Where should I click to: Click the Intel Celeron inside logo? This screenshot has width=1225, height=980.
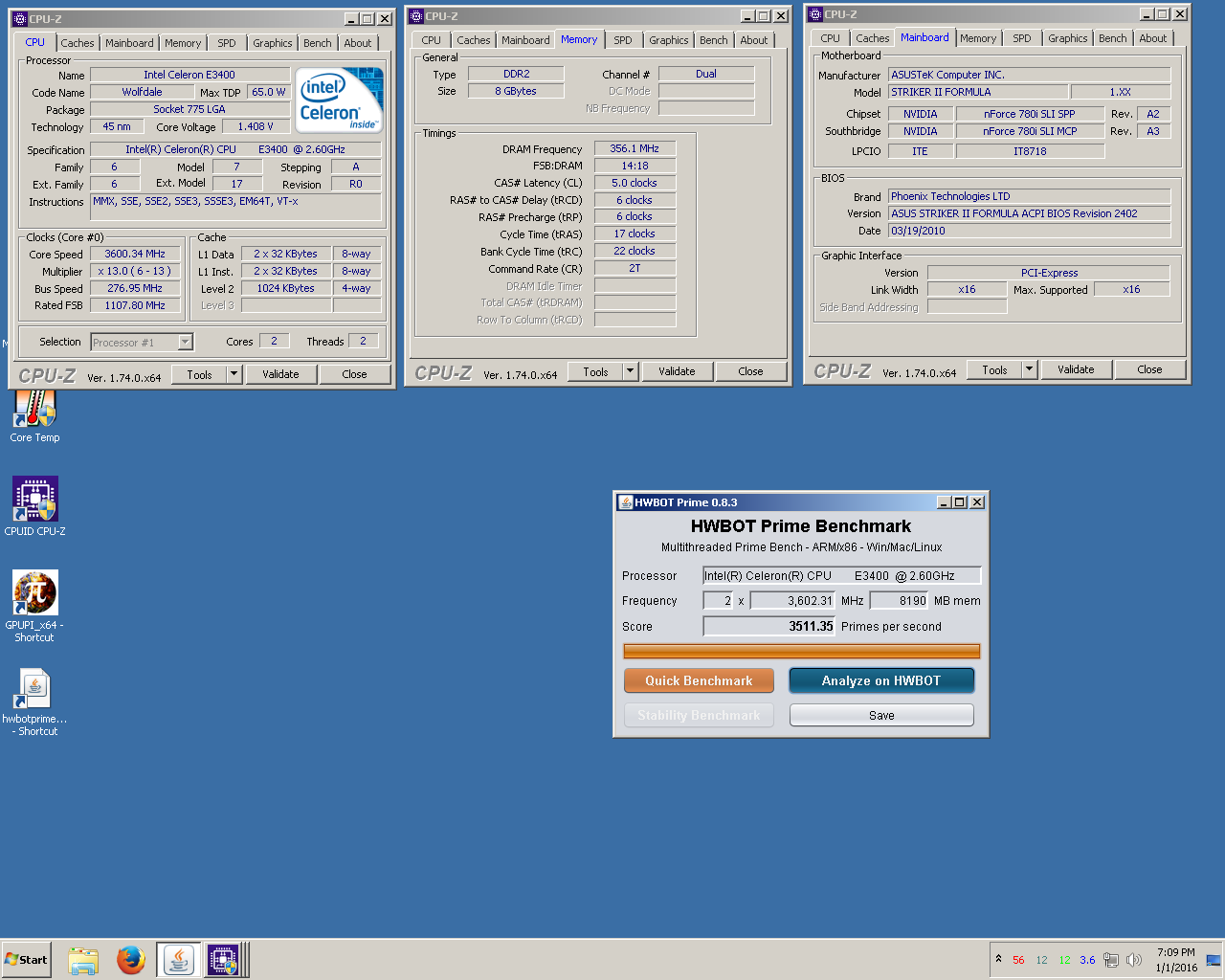[339, 100]
